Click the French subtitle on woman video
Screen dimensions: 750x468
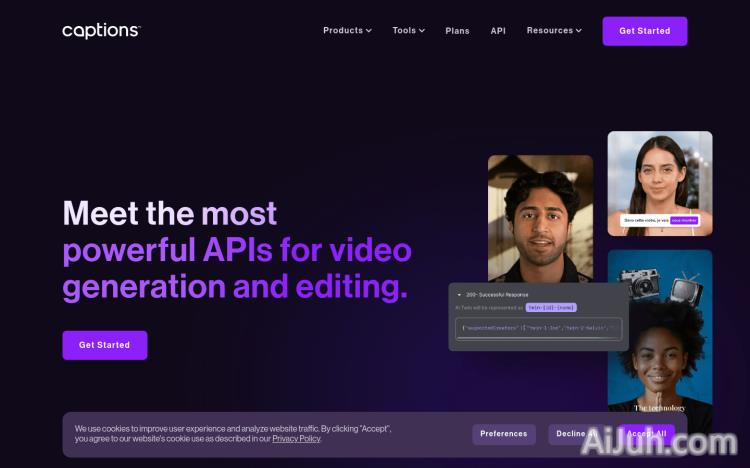click(660, 220)
